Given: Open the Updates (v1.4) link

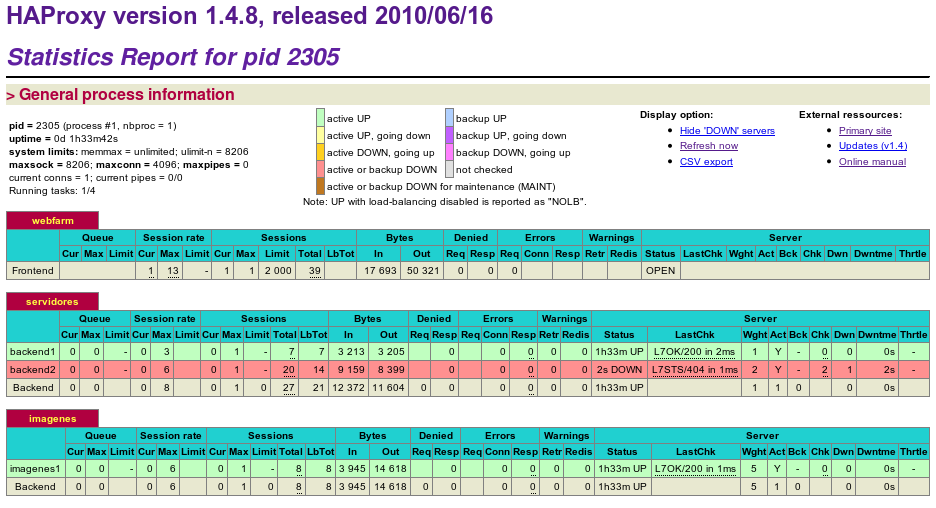Looking at the screenshot, I should 873,146.
